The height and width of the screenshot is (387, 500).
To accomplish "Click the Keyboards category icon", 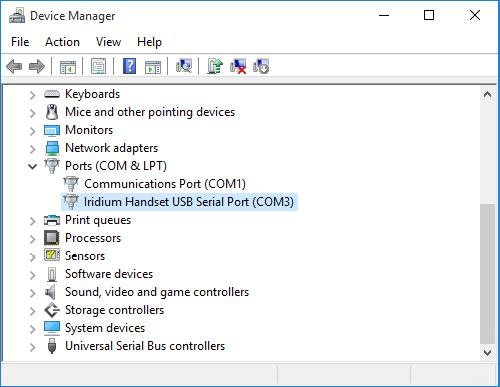I will click(x=52, y=94).
